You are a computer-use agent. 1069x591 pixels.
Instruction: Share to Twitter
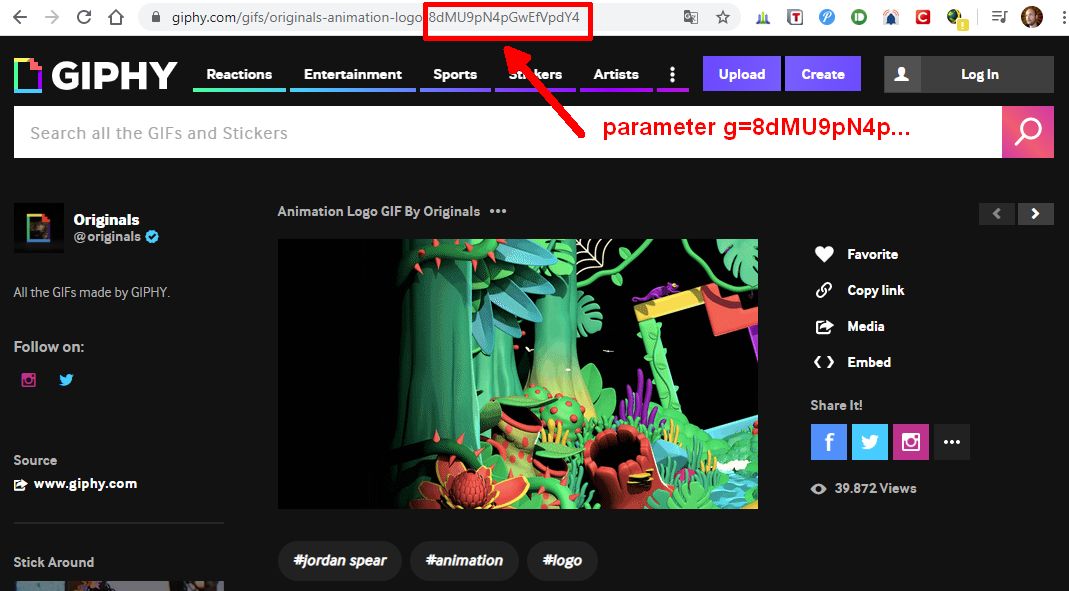pos(870,442)
